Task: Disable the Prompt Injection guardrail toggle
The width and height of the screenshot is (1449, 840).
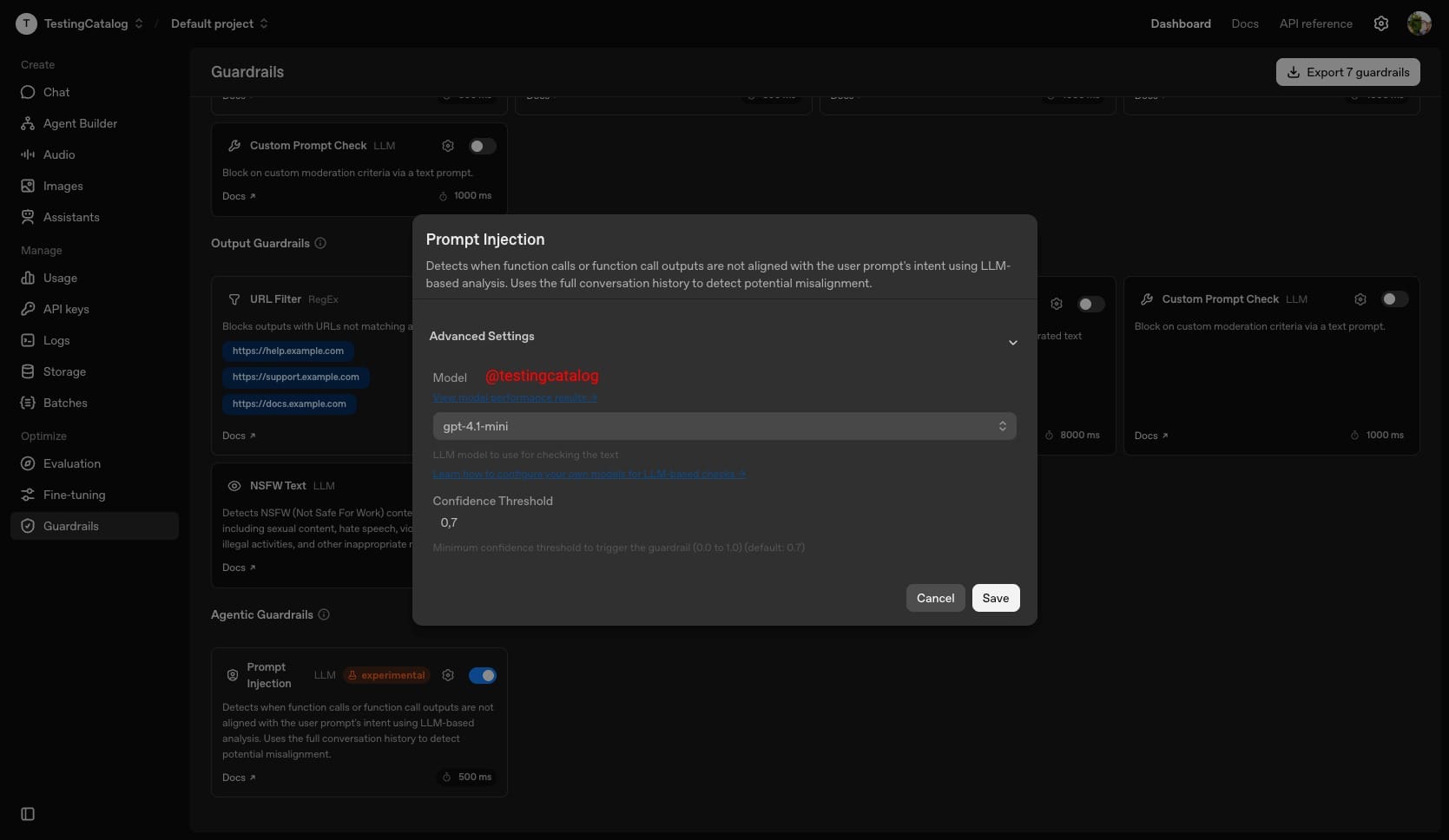Action: coord(483,675)
